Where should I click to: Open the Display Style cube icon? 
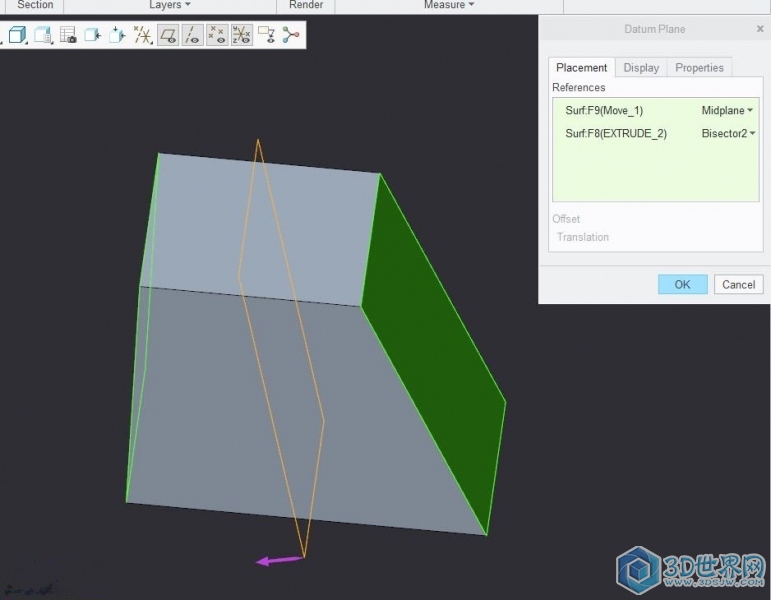click(17, 35)
